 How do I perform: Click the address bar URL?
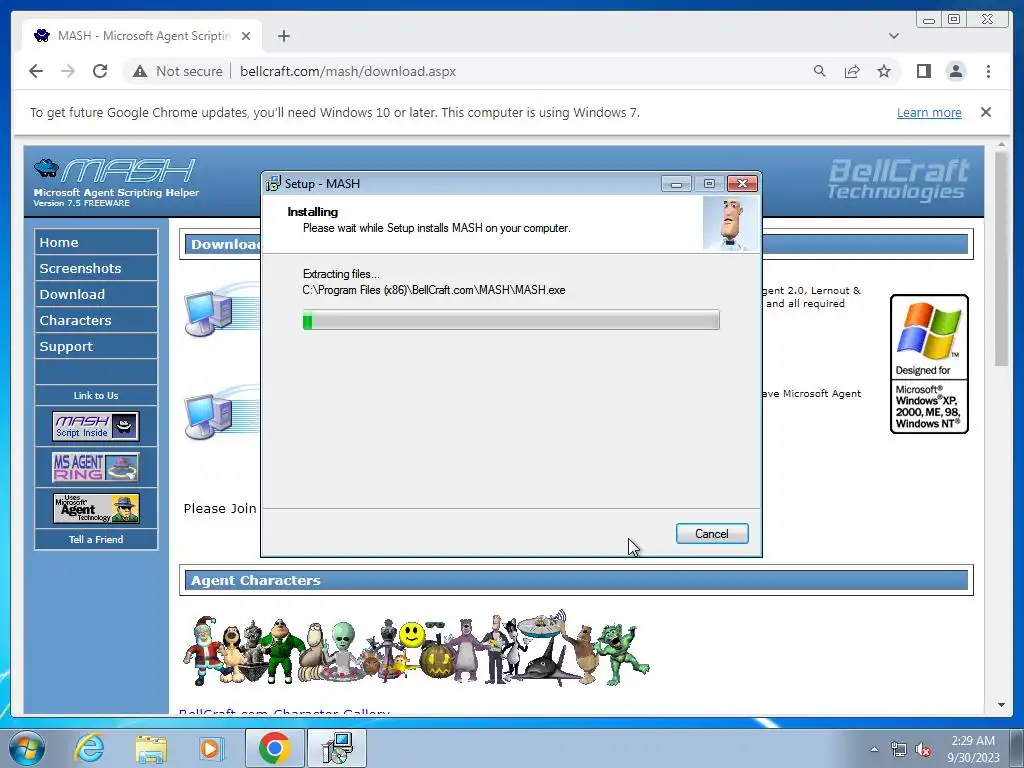347,71
